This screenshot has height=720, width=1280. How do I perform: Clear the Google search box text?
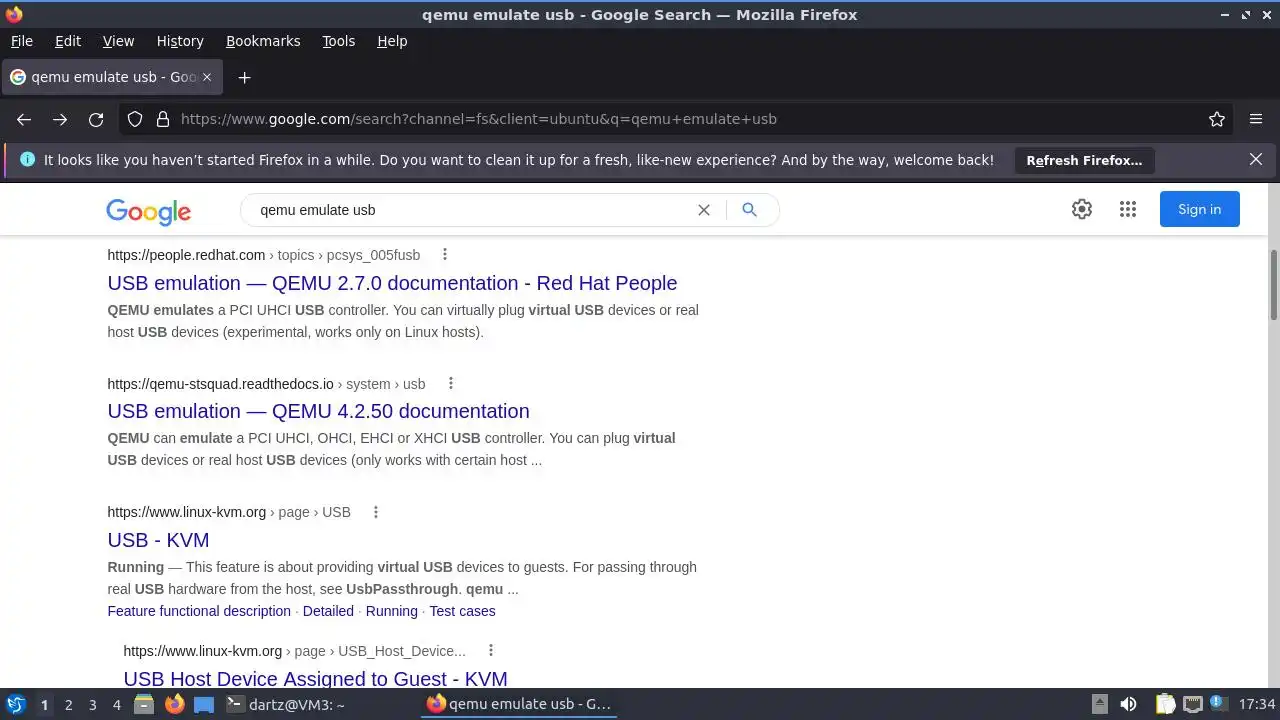[x=704, y=210]
